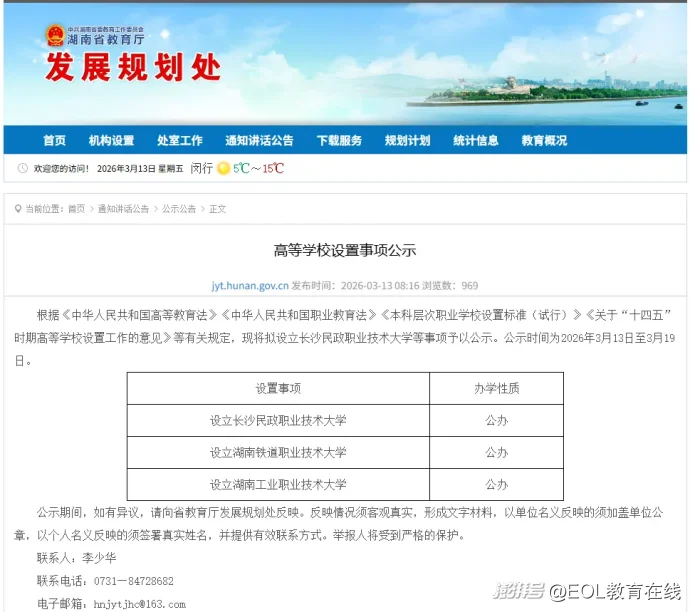Image resolution: width=690 pixels, height=612 pixels.
Task: Click 首页 in the breadcrumb trail
Action: 76,209
